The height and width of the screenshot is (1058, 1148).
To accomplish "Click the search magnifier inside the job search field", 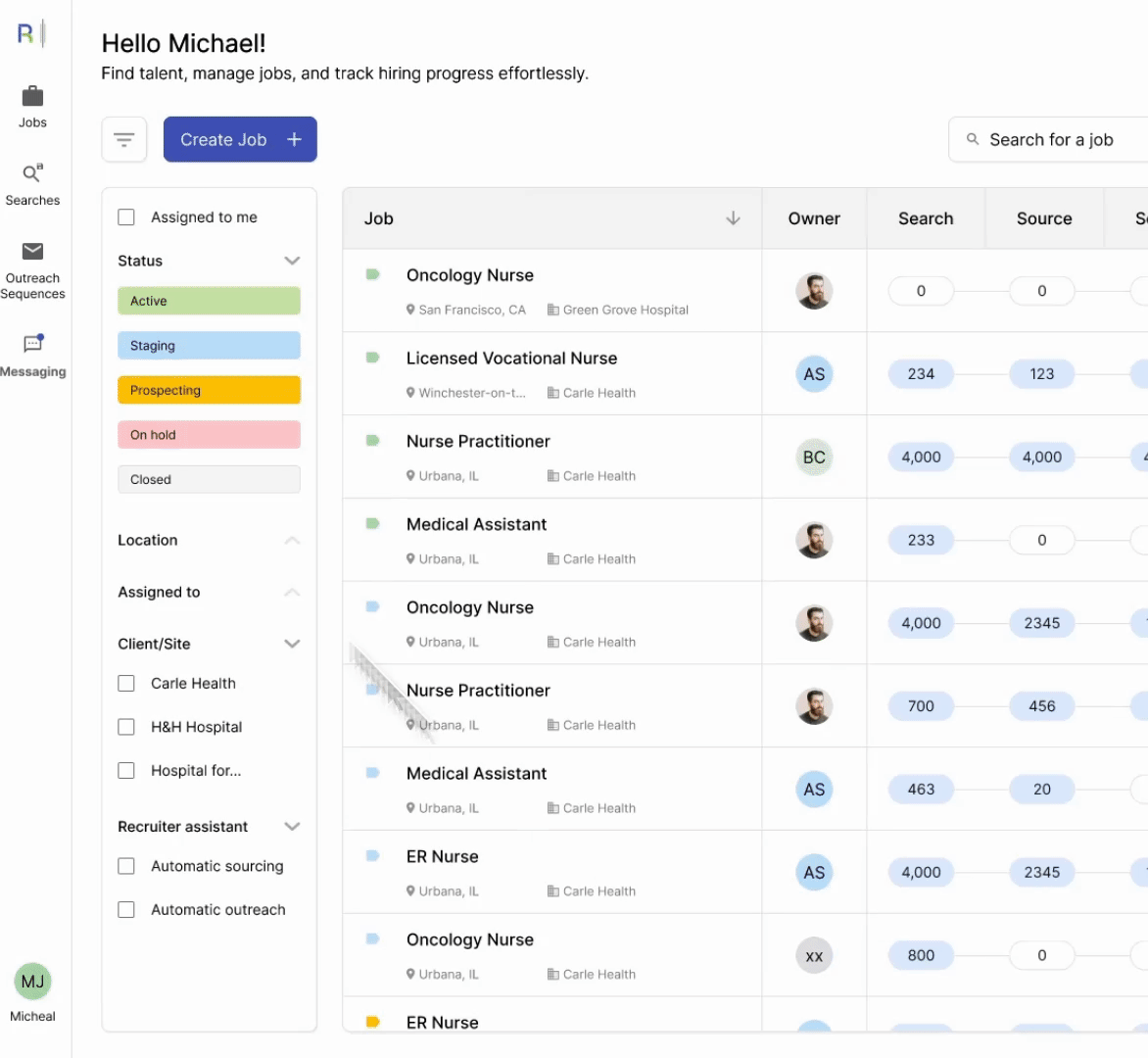I will pos(971,139).
